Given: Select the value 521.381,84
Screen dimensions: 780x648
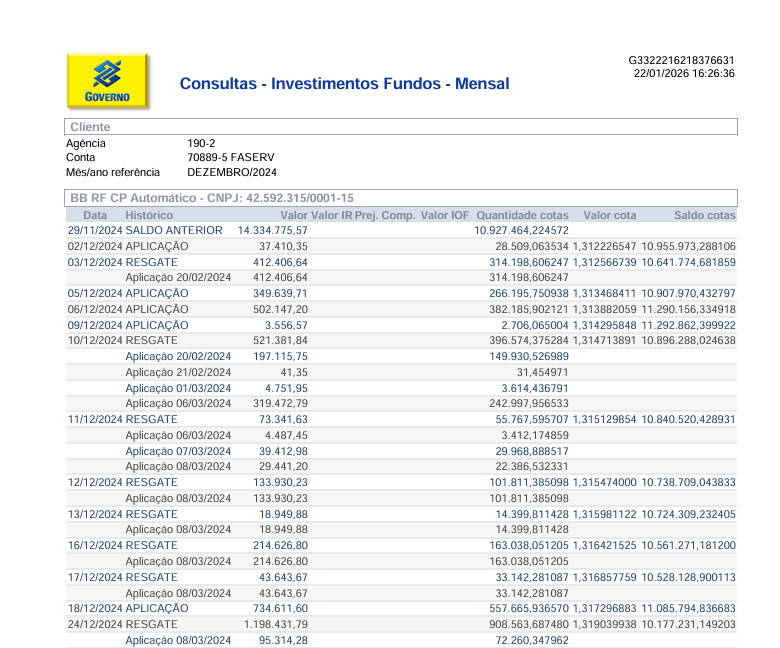Looking at the screenshot, I should click(280, 340).
